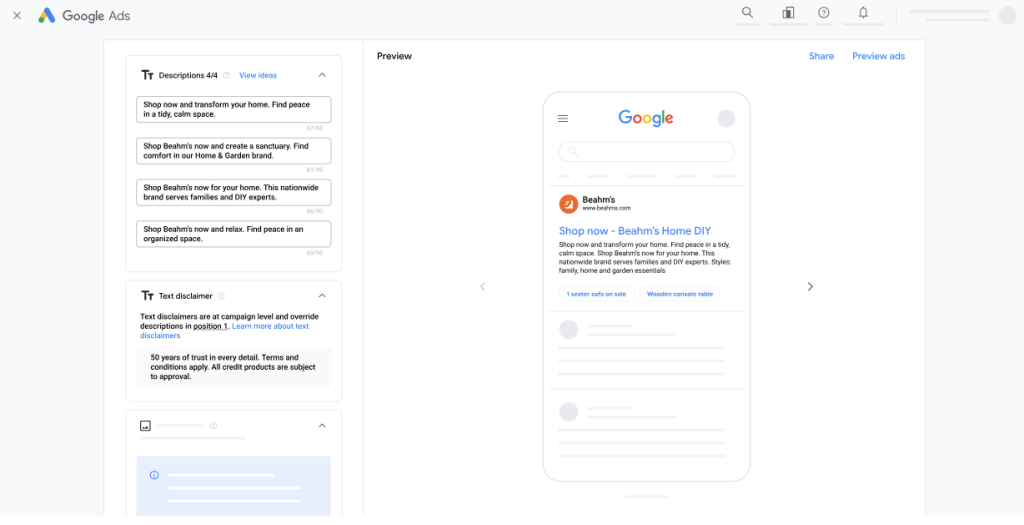Click the preview search bar
Screen dimensions: 1024x525
point(647,151)
